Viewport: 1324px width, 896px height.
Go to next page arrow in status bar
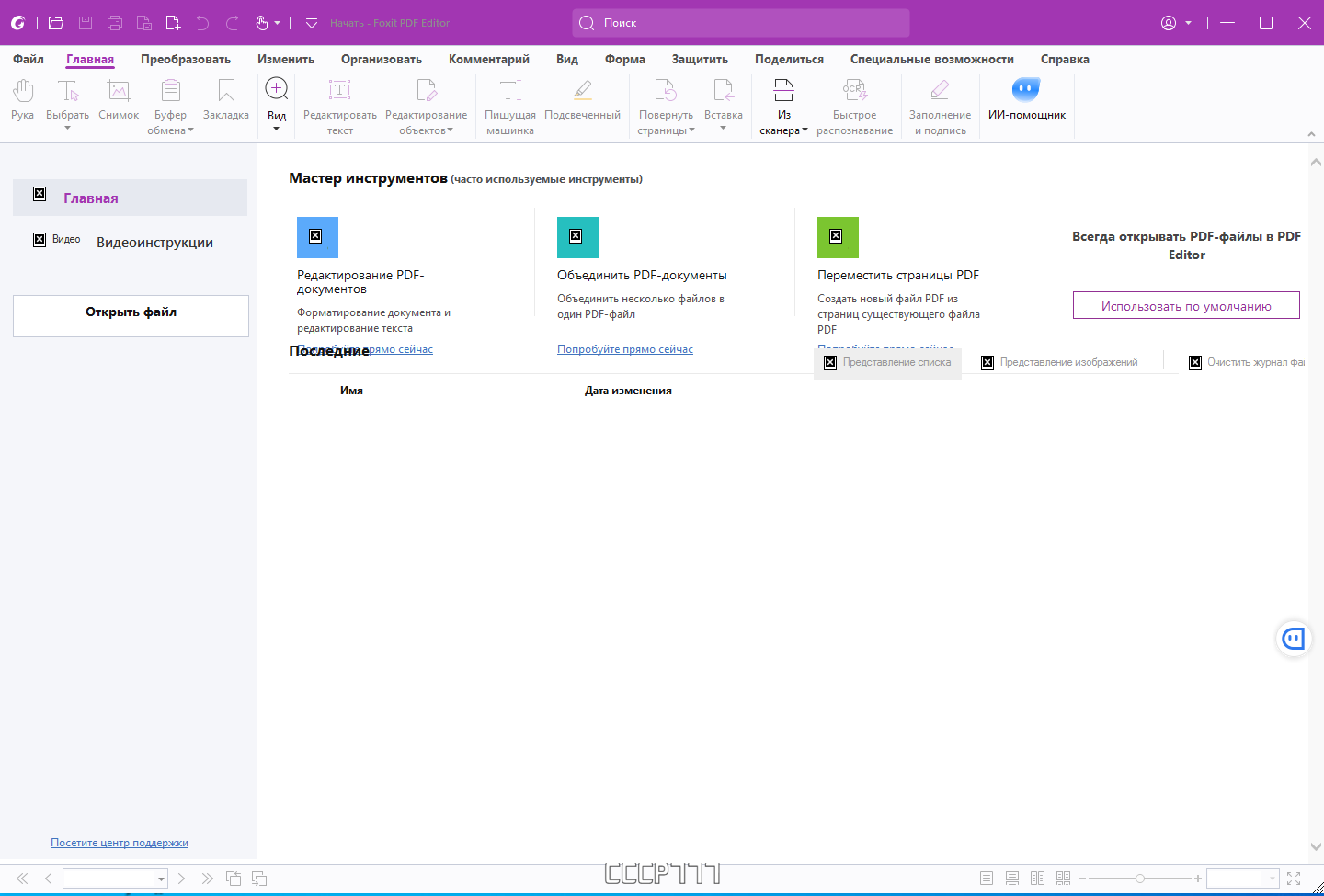181,879
